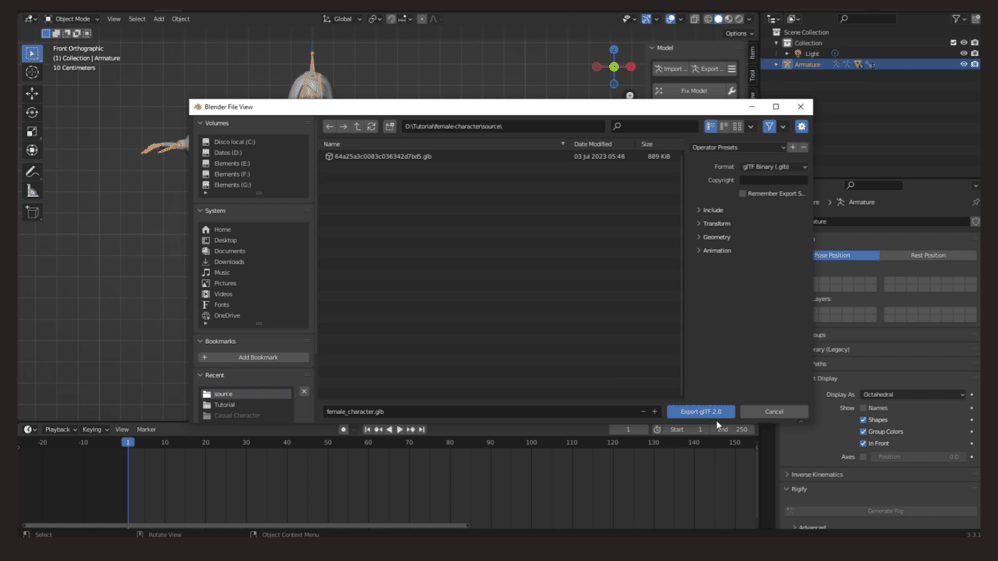Open Operator Presets dropdown
The height and width of the screenshot is (561, 998).
(738, 147)
